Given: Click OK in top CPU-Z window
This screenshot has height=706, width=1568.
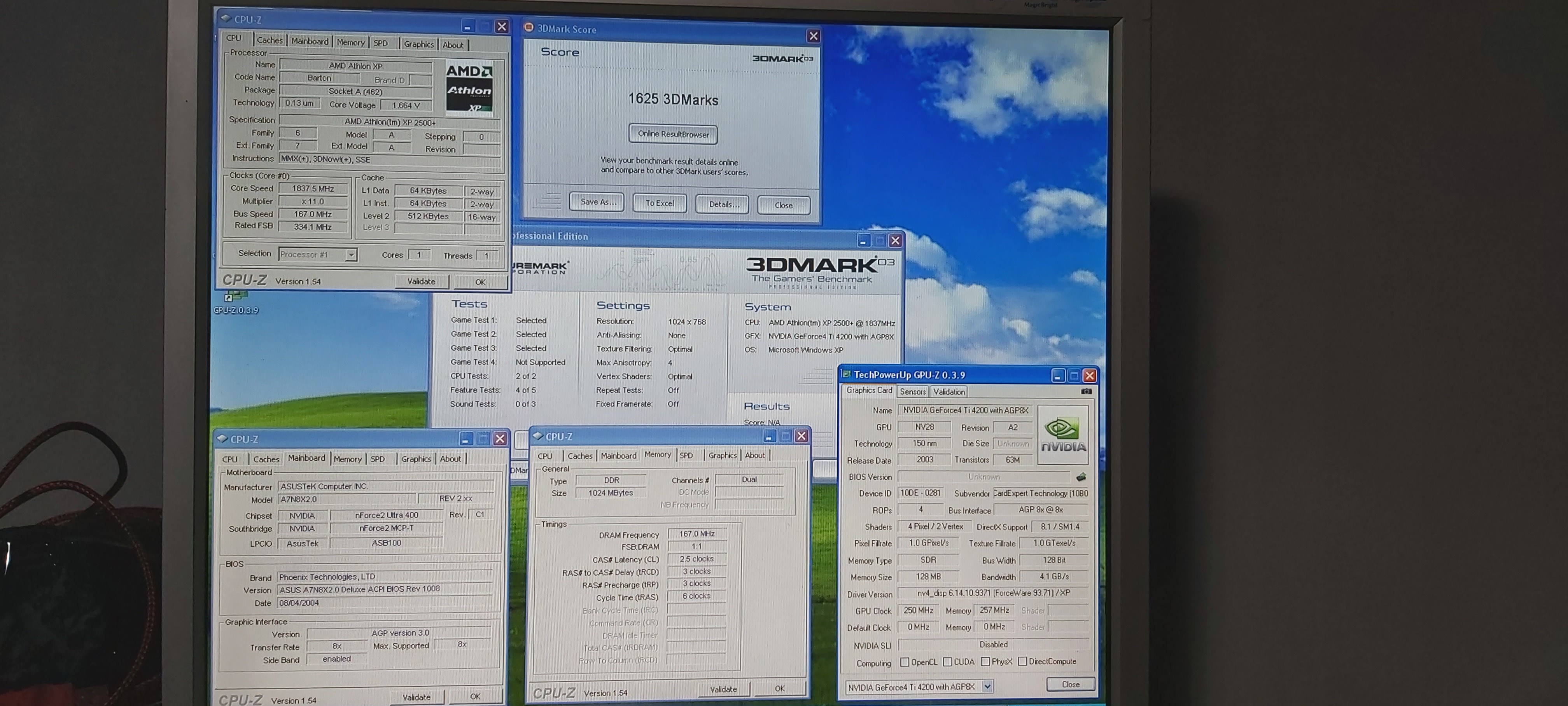Looking at the screenshot, I should (x=480, y=282).
